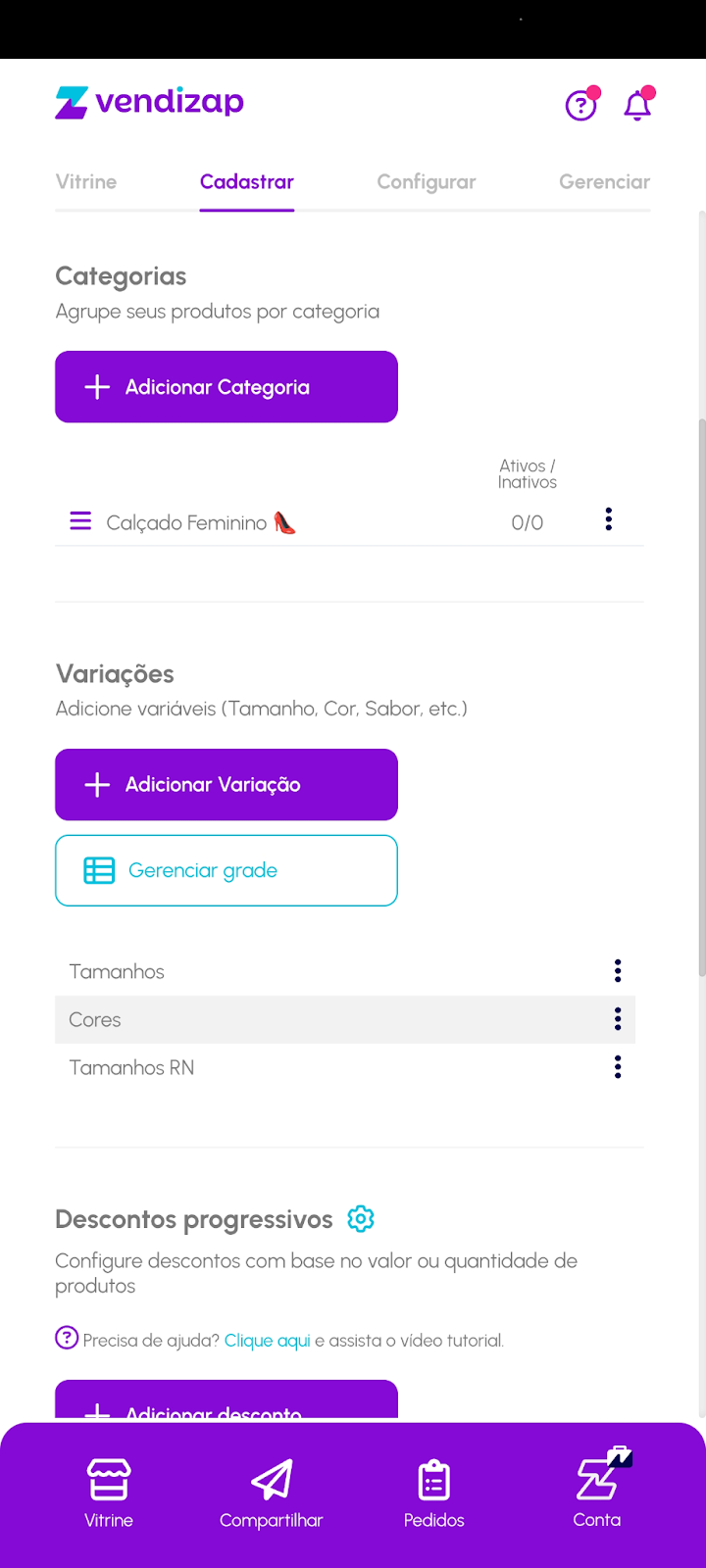This screenshot has width=706, height=1568.
Task: Open options menu for Tamanhos variation
Action: pos(618,971)
